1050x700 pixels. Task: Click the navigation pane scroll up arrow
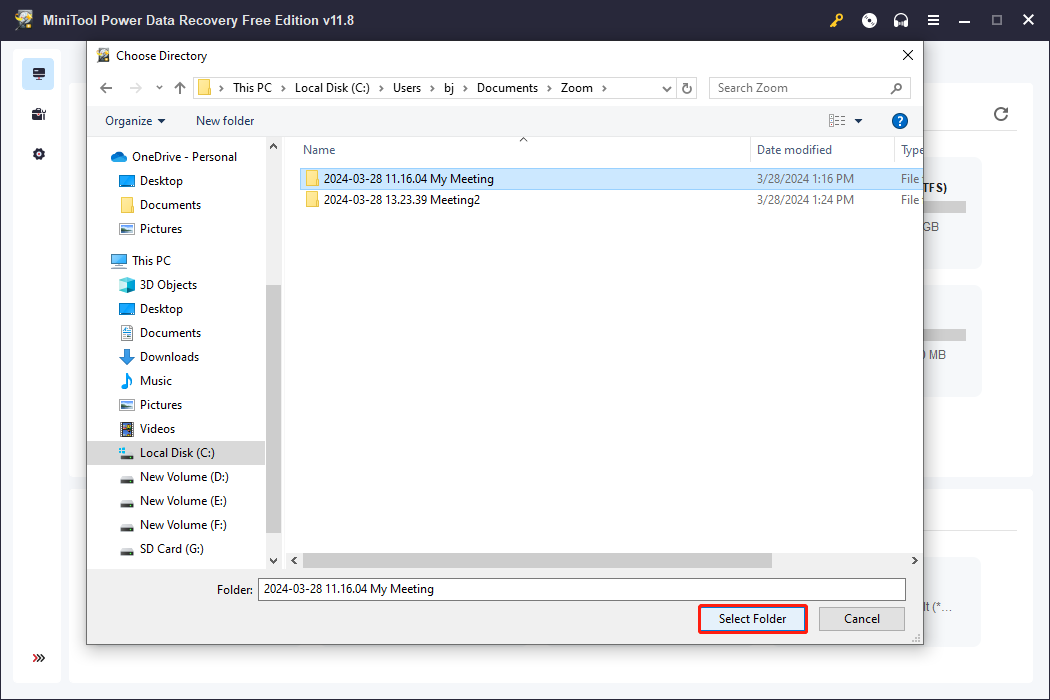(x=273, y=146)
